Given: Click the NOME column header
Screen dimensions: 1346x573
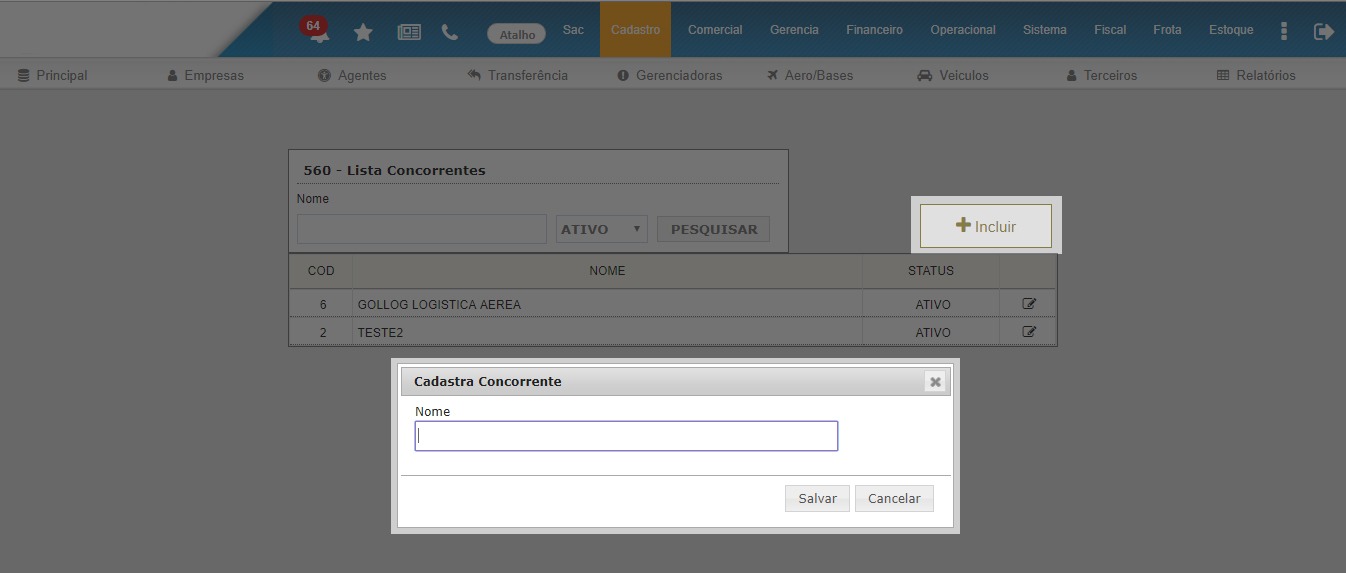Looking at the screenshot, I should (607, 271).
